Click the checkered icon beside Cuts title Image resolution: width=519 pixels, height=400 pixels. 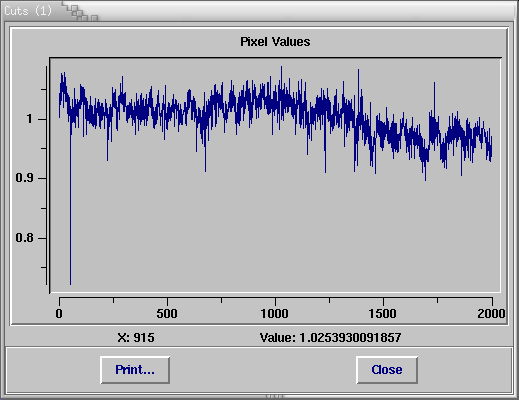pos(80,13)
